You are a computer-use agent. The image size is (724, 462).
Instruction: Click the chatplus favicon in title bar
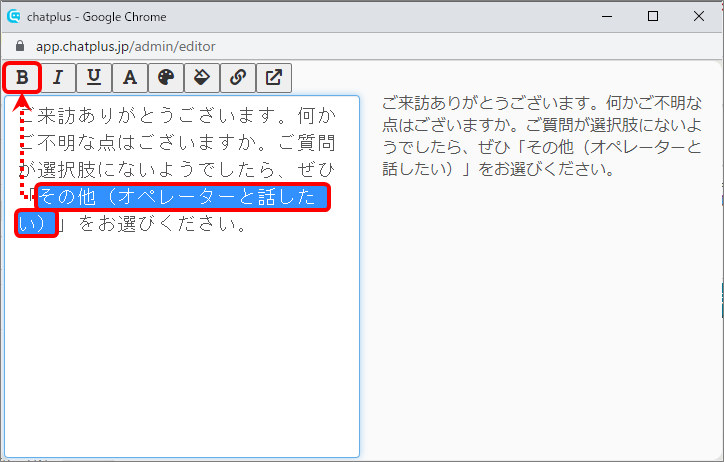tap(14, 17)
